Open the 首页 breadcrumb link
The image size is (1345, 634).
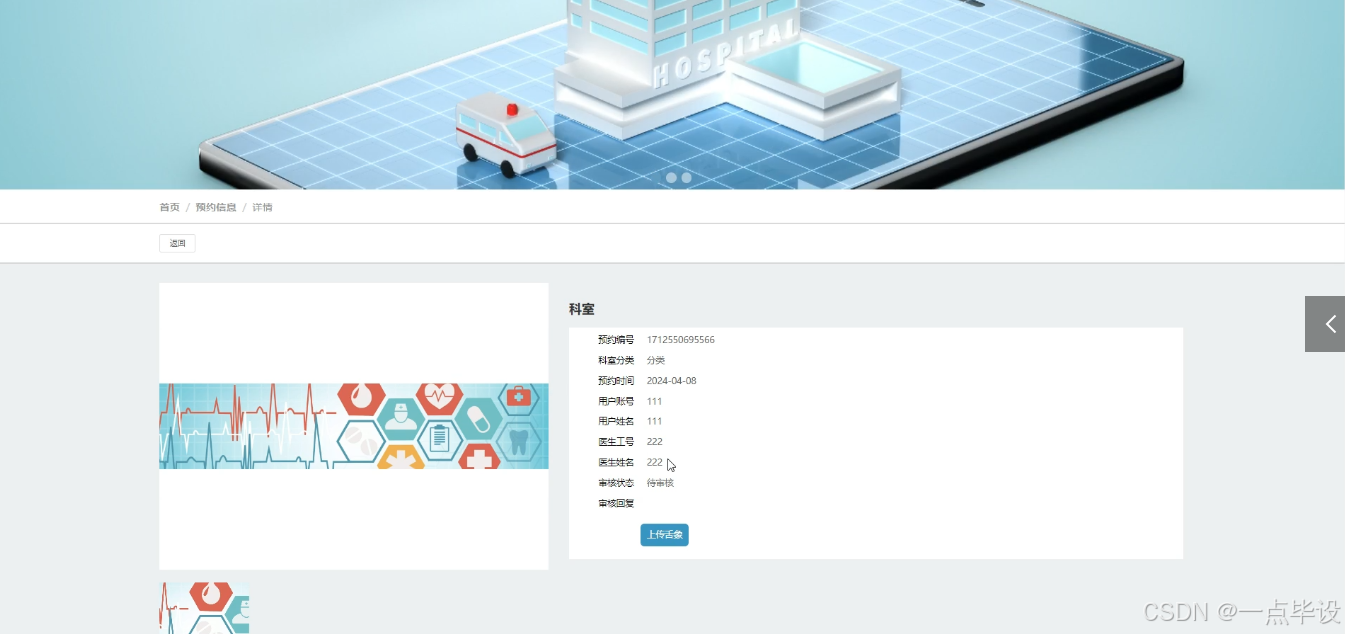click(x=168, y=207)
